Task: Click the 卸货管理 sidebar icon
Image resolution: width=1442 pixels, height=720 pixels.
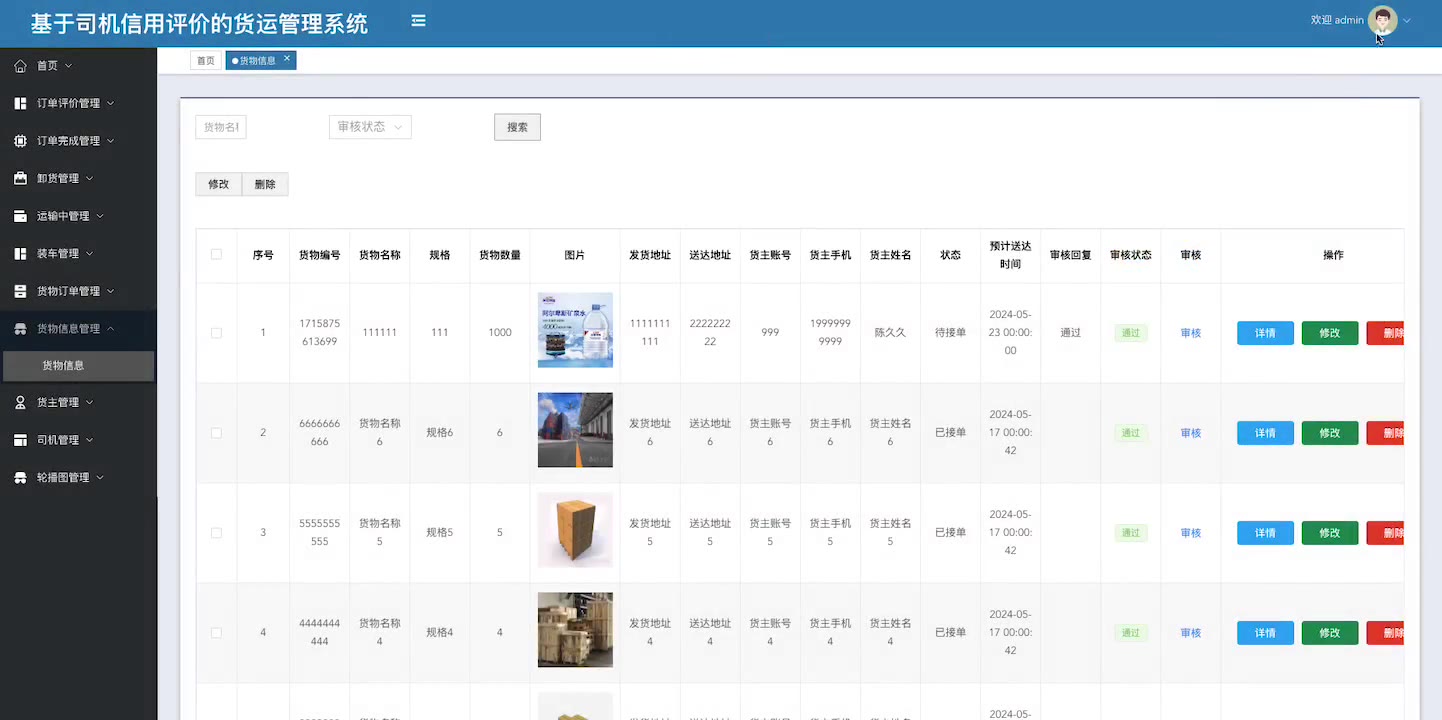Action: pyautogui.click(x=20, y=179)
